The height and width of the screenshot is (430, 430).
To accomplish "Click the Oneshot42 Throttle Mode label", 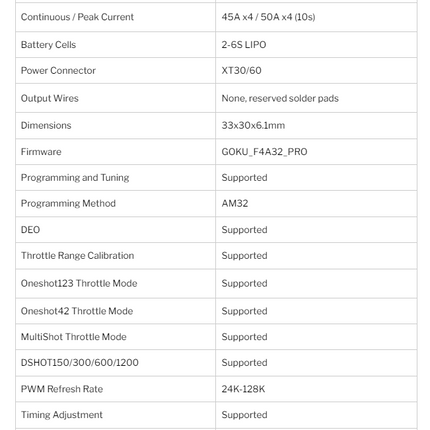I will tap(77, 311).
